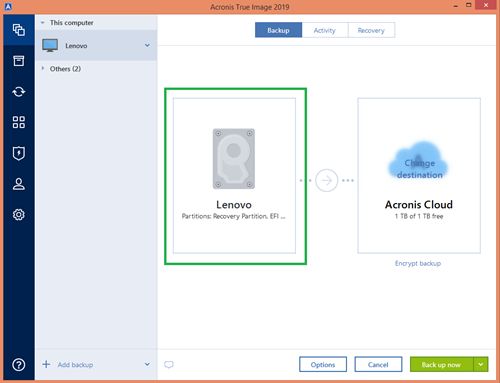Collapse the This computer section
The image size is (500, 383).
[x=43, y=23]
